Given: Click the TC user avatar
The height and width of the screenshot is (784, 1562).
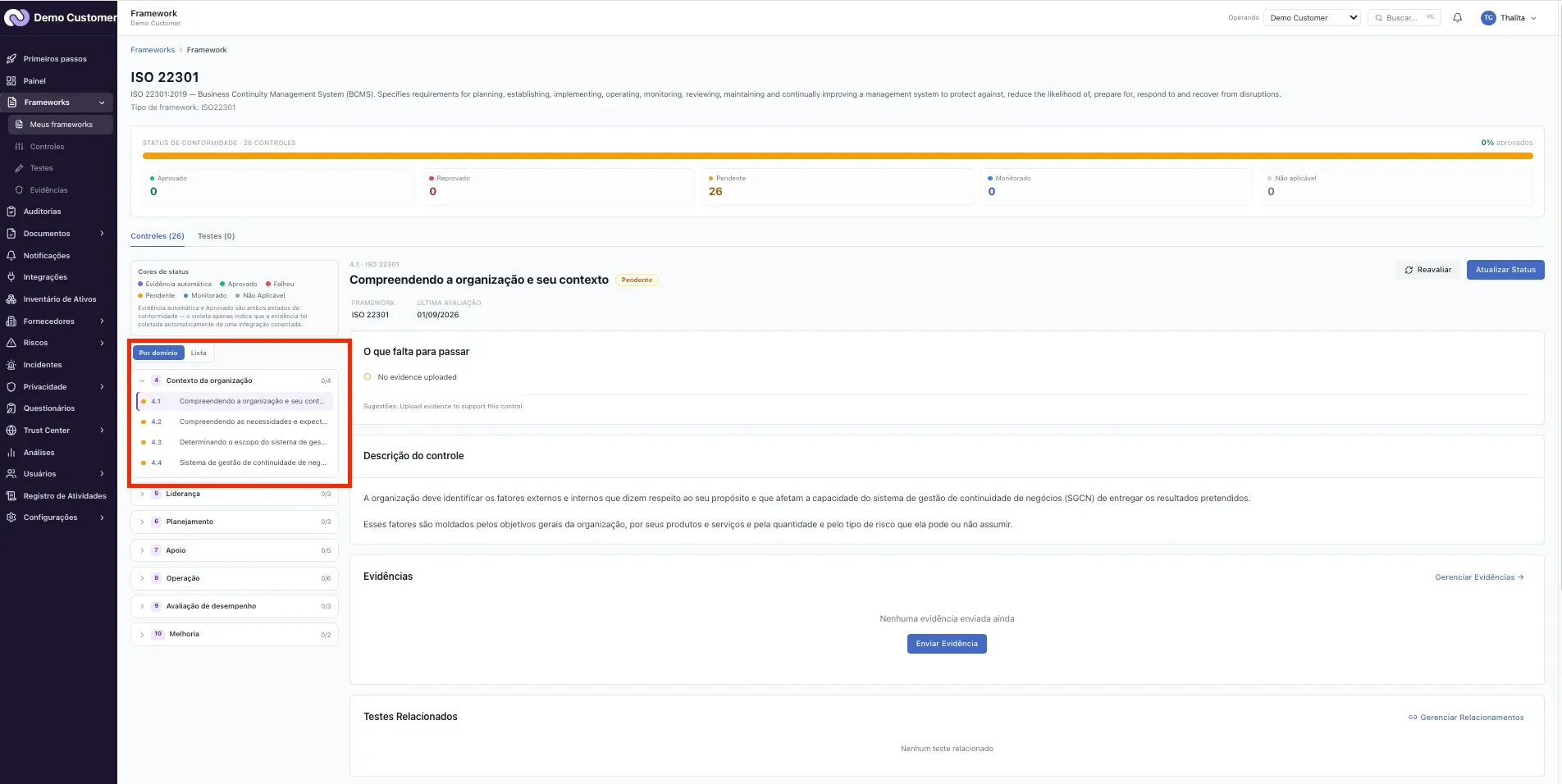Looking at the screenshot, I should pos(1488,17).
